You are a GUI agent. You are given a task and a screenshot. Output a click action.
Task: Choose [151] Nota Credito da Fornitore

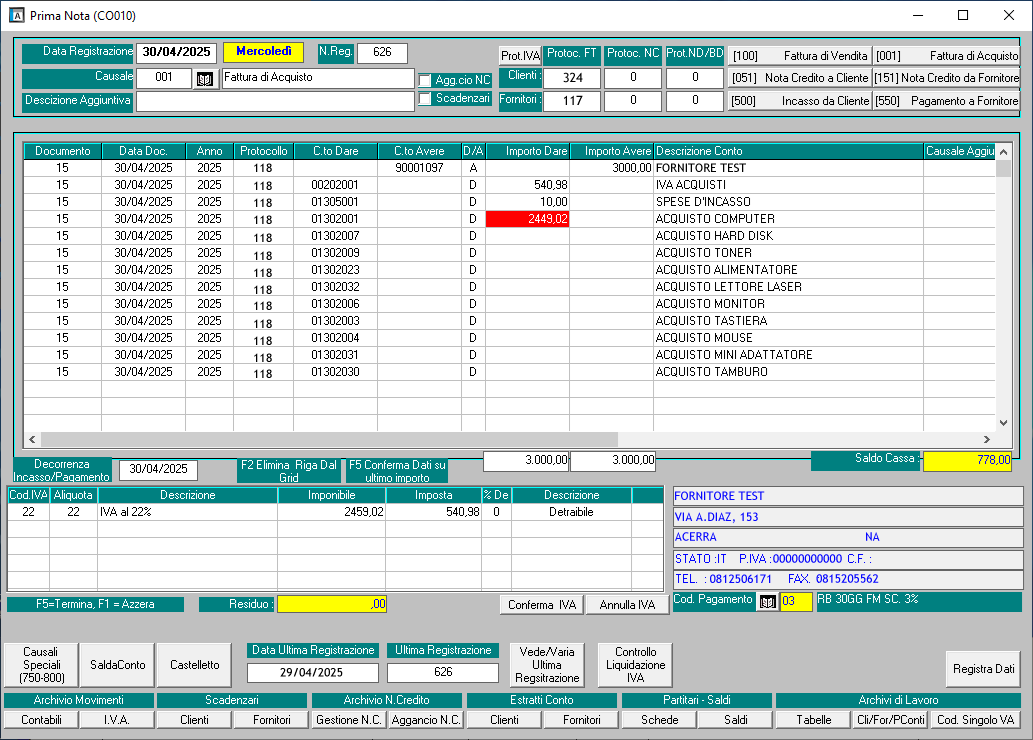click(947, 78)
